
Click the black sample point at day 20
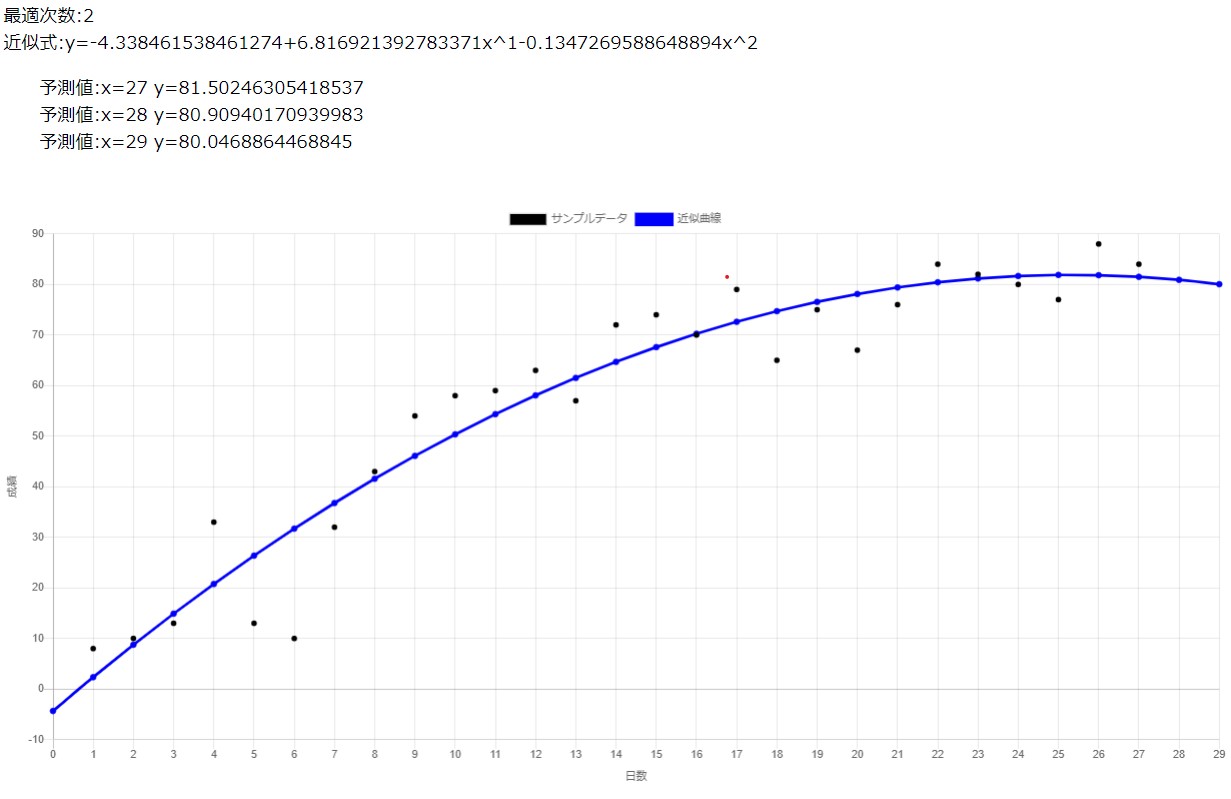coord(857,350)
